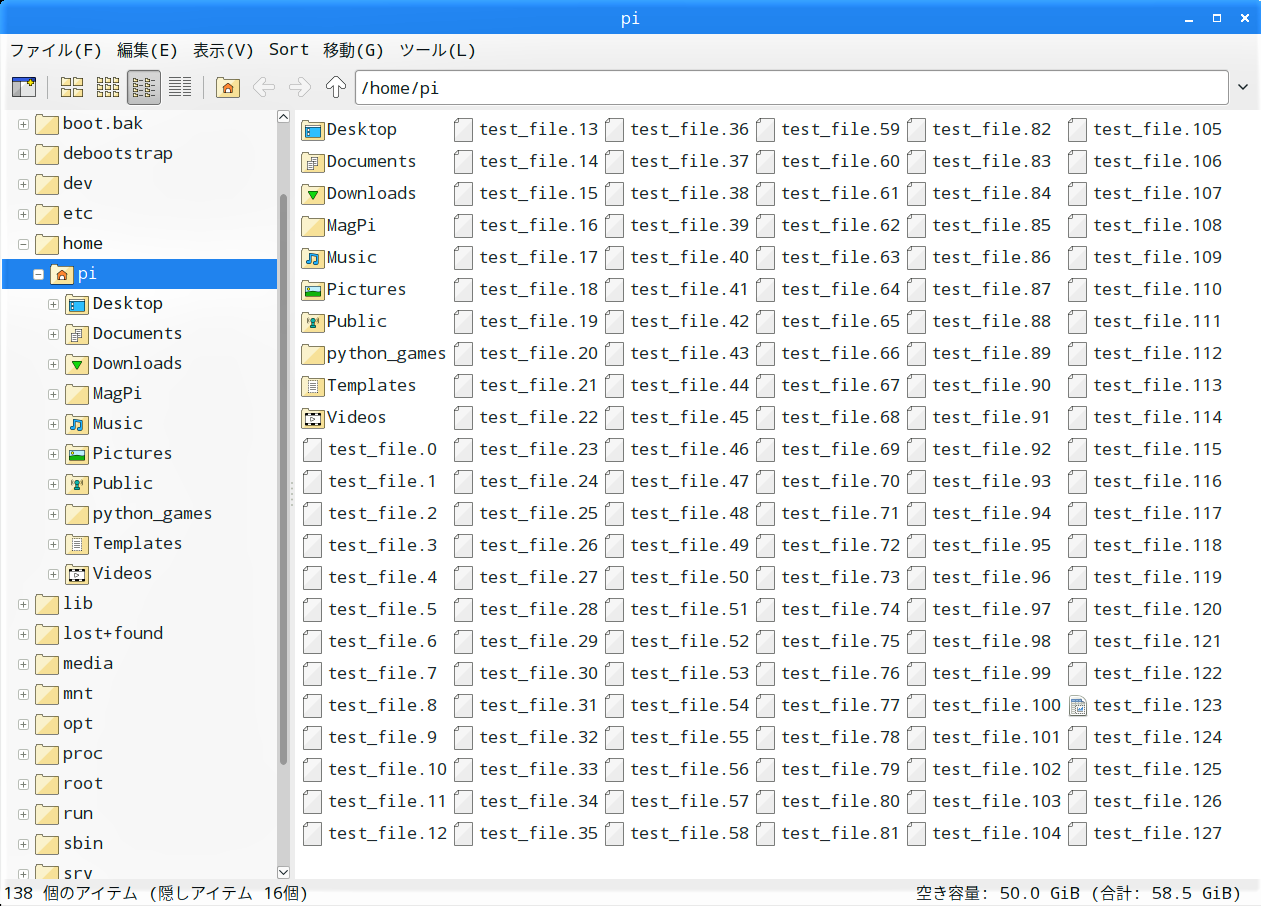Switch to thumbnail view mode
This screenshot has width=1261, height=906.
(108, 88)
